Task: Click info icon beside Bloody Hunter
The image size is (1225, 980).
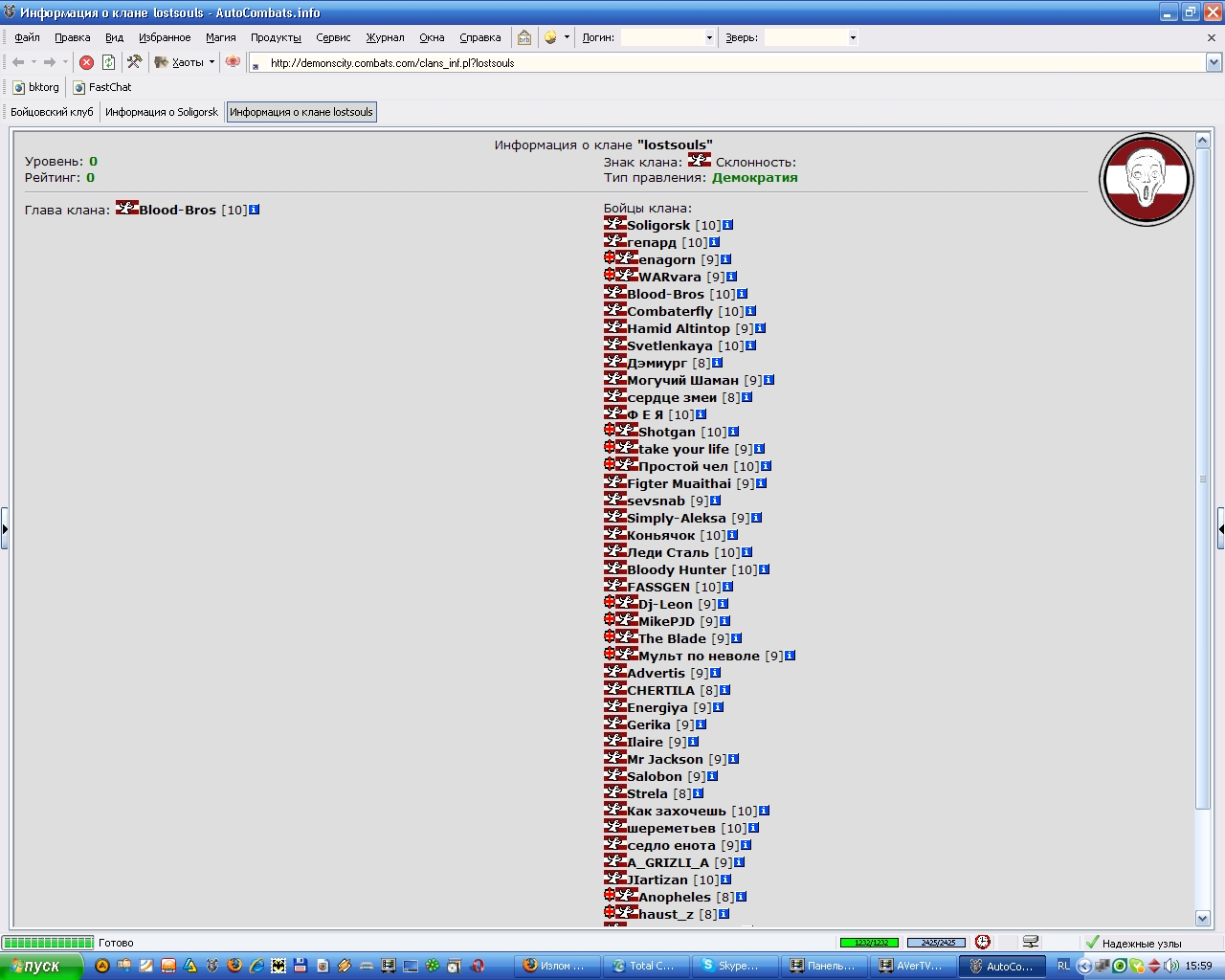Action: (764, 569)
